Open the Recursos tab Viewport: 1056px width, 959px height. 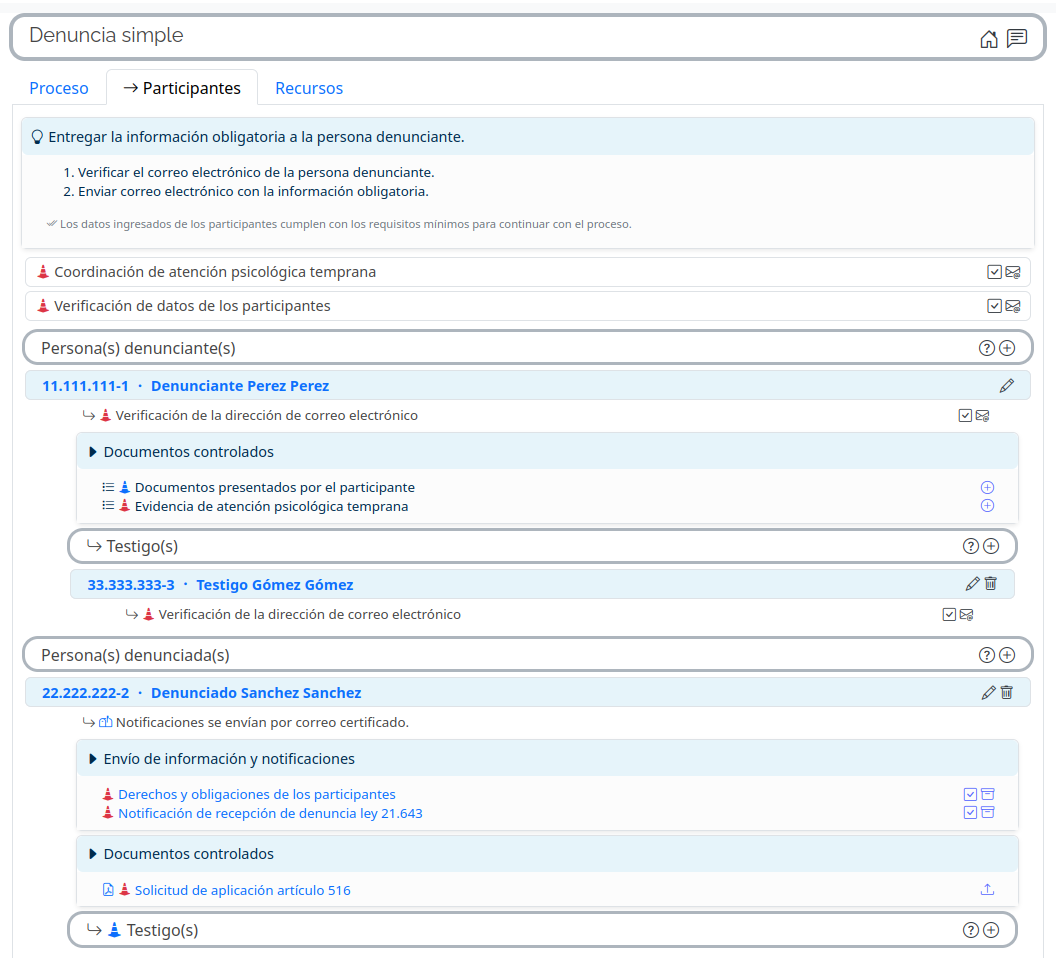point(309,88)
